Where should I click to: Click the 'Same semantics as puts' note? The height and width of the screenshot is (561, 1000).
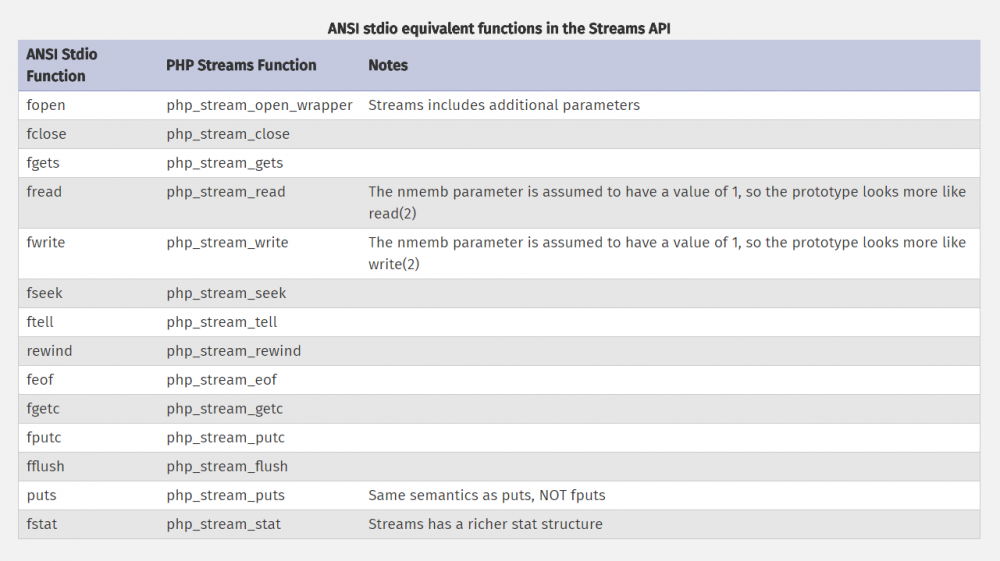pyautogui.click(x=486, y=495)
